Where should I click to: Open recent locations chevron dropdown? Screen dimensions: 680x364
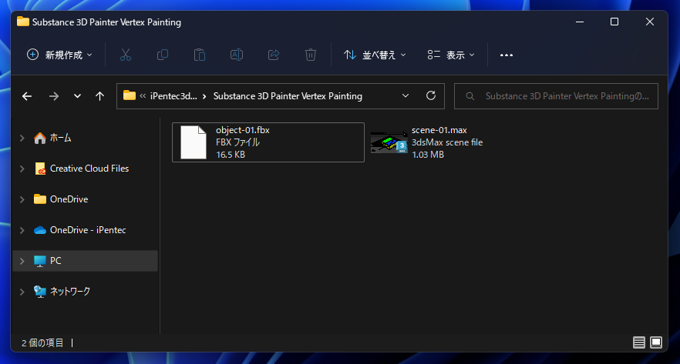[x=77, y=96]
